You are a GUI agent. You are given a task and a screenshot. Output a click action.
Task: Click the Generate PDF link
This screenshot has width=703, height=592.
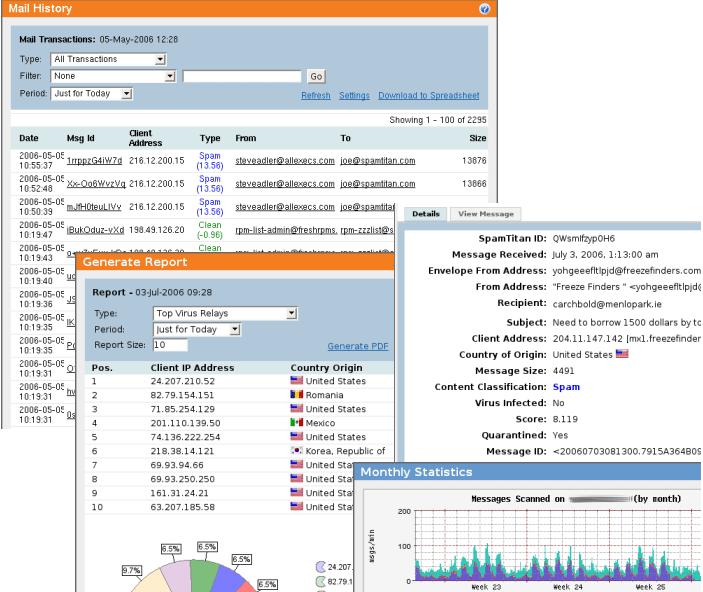click(x=358, y=346)
